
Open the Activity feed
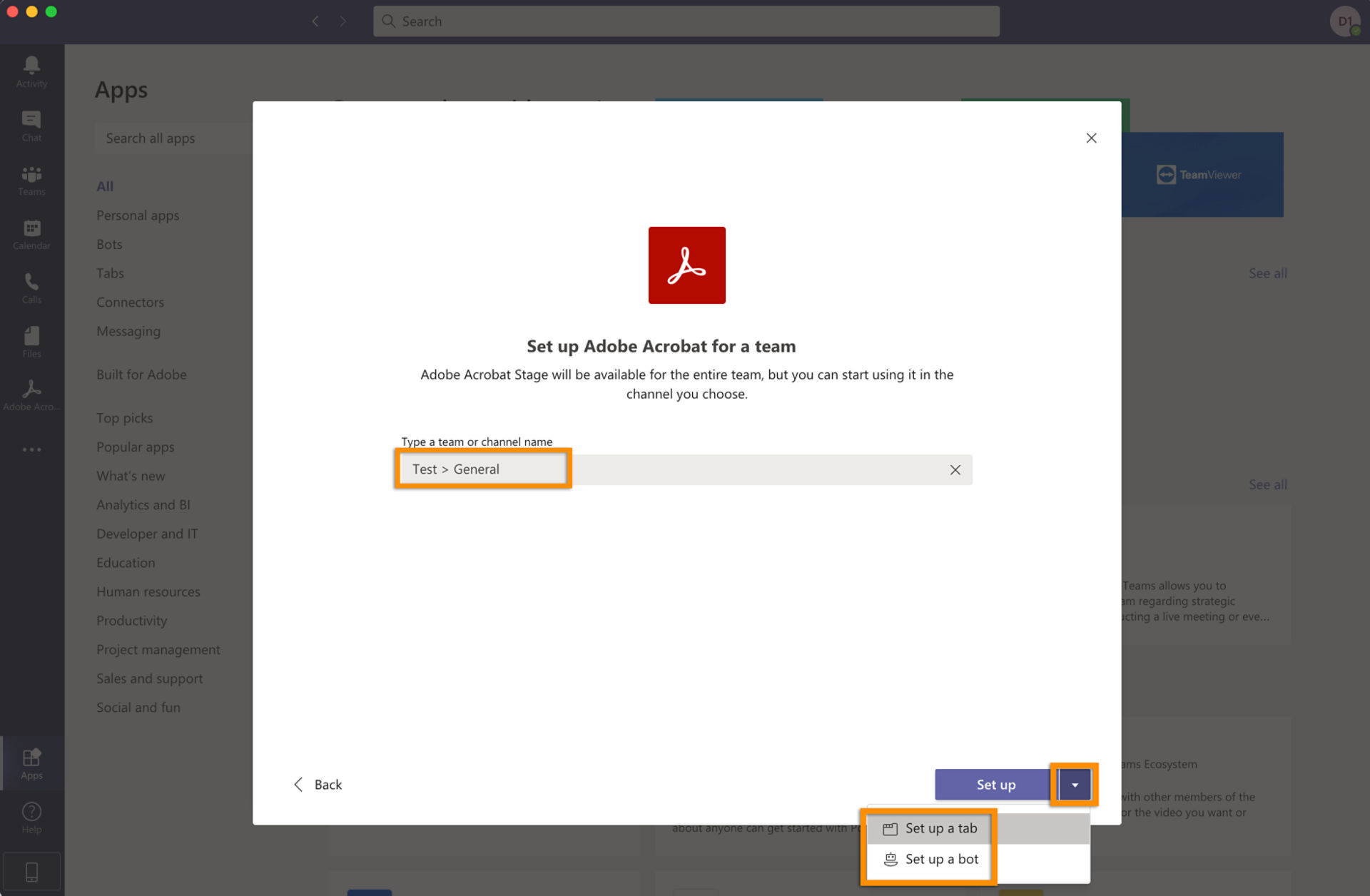click(31, 72)
